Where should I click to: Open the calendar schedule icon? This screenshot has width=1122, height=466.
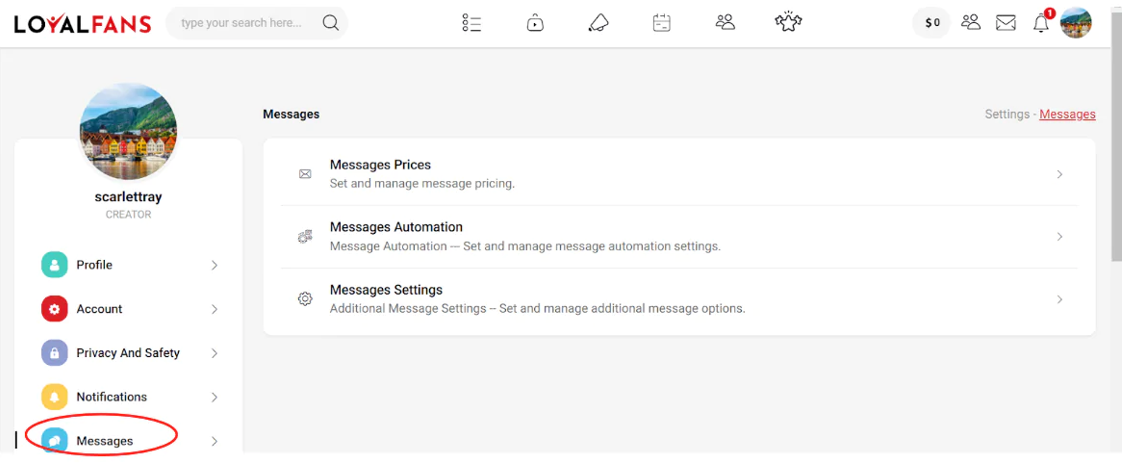[661, 23]
